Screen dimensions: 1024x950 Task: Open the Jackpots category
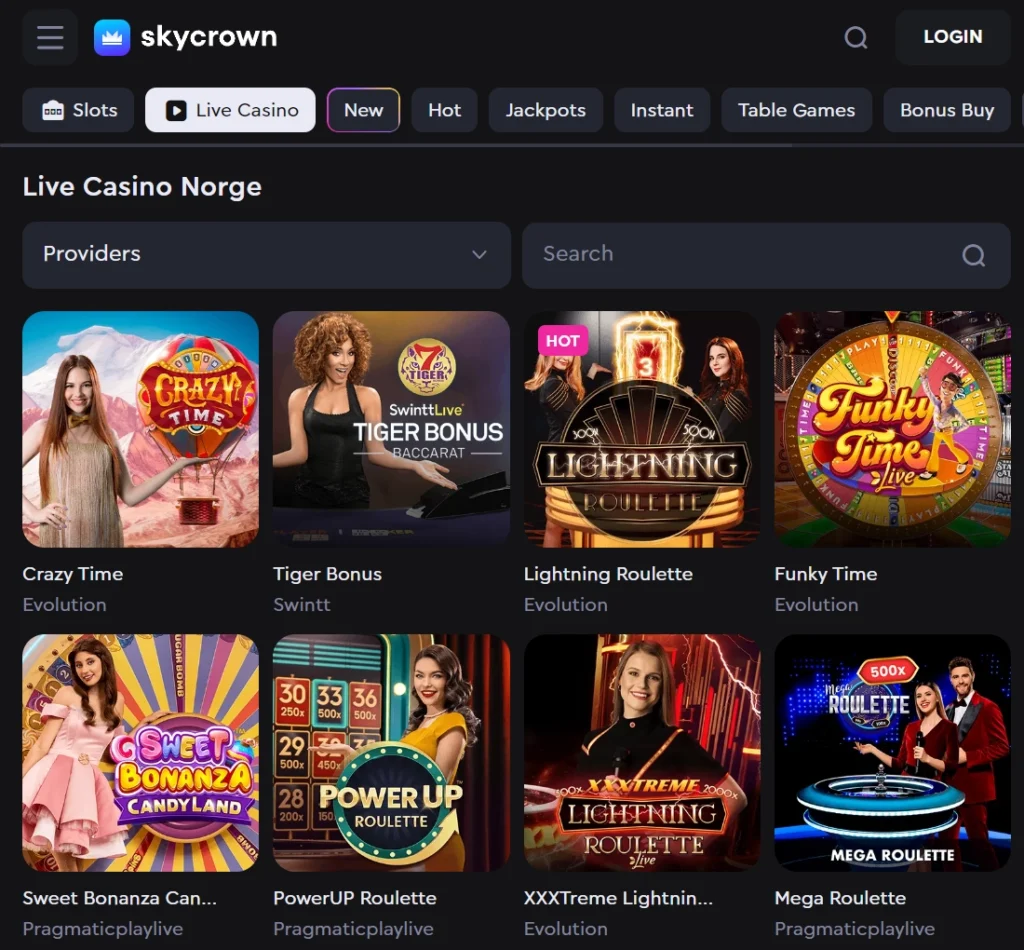click(x=545, y=110)
